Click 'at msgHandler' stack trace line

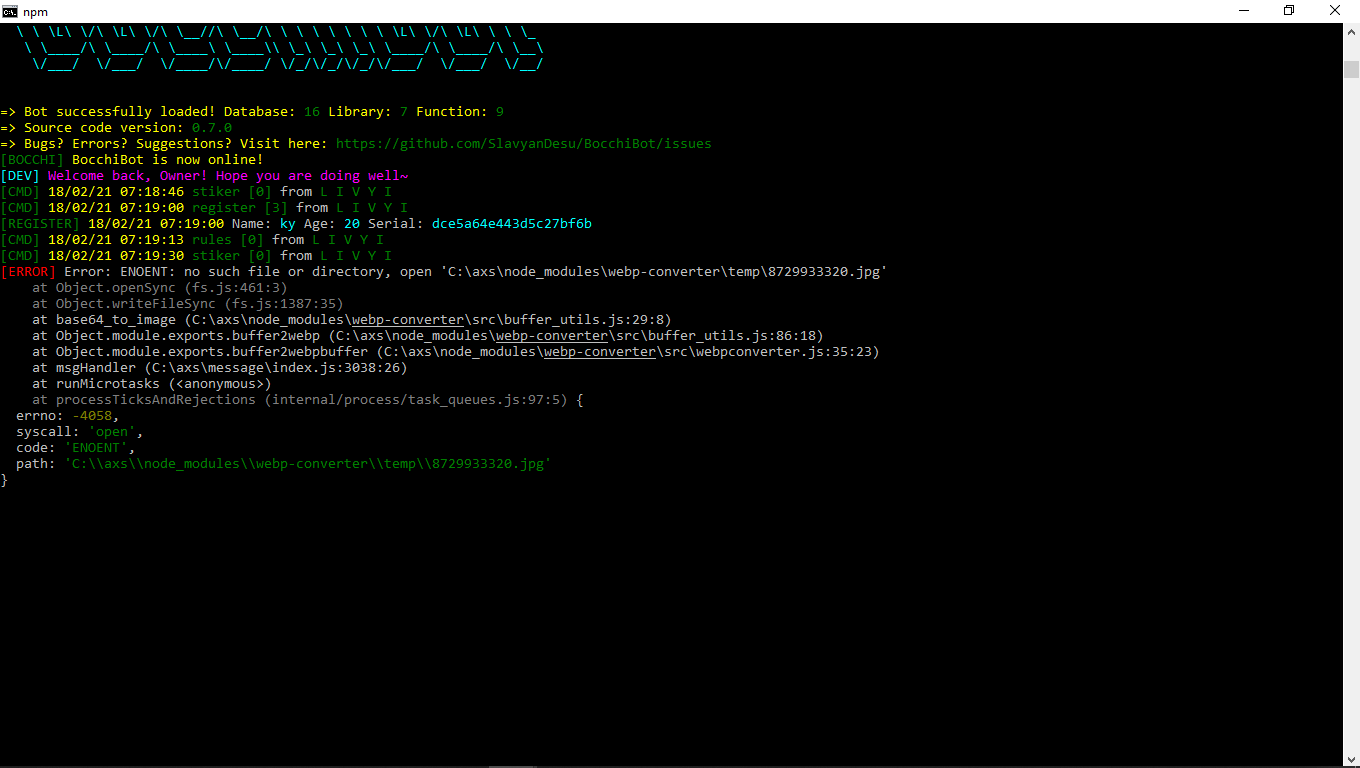[x=220, y=368]
